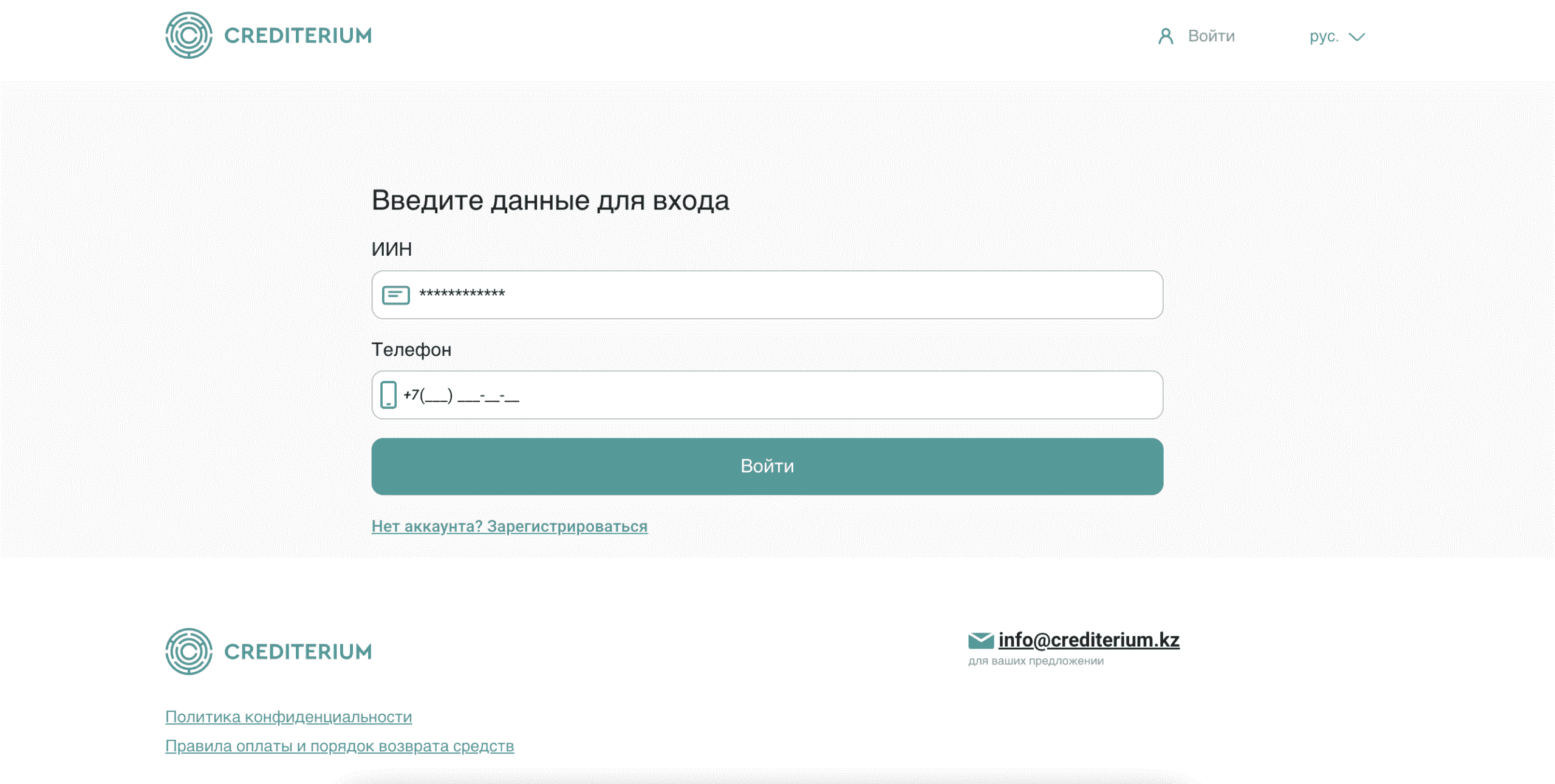Open the рус. language selector
This screenshot has height=784, width=1555.
(x=1324, y=36)
